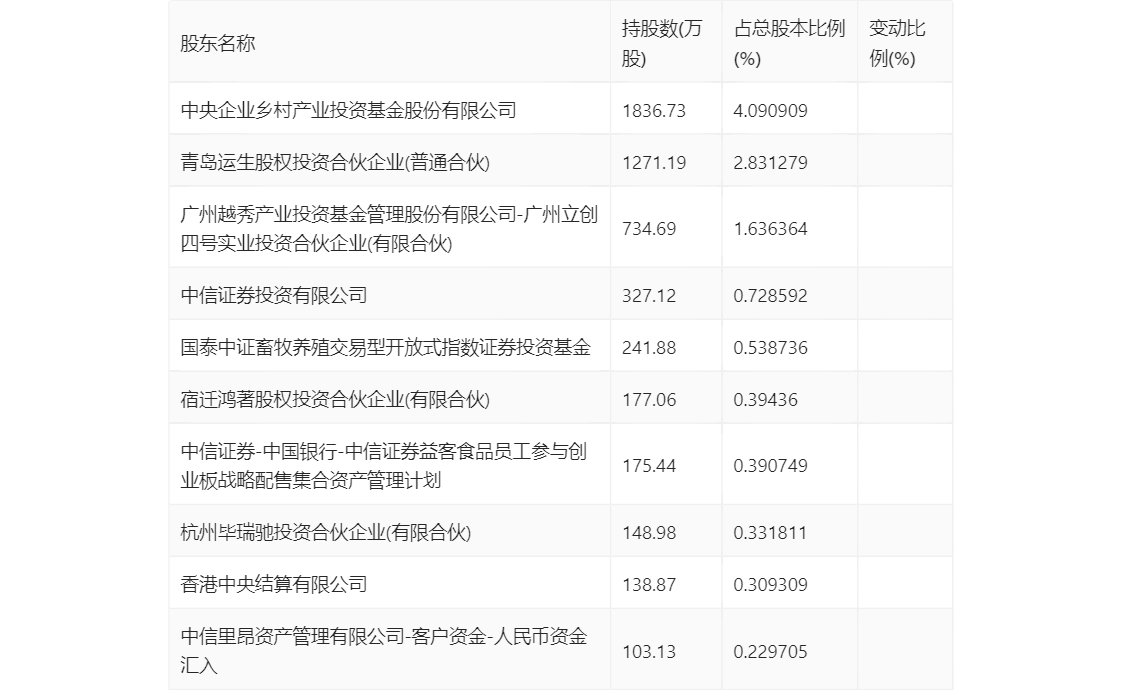Click the 0.229705 percentage value

tap(771, 651)
